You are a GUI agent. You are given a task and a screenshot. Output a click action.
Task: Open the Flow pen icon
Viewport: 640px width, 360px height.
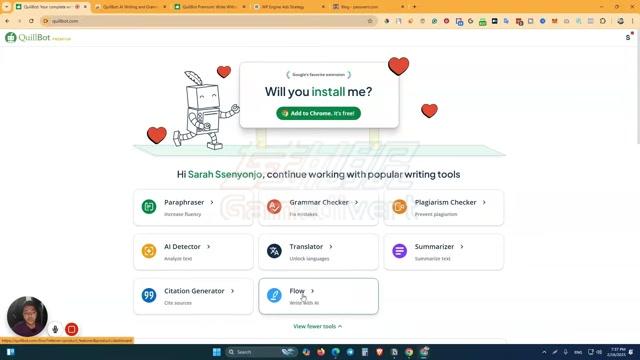pos(274,295)
